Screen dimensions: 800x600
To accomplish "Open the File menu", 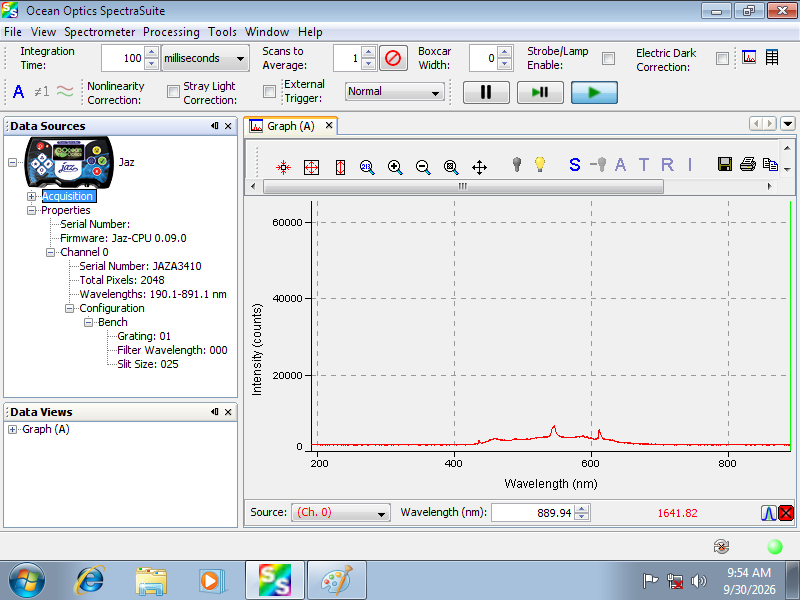I will click(x=13, y=32).
